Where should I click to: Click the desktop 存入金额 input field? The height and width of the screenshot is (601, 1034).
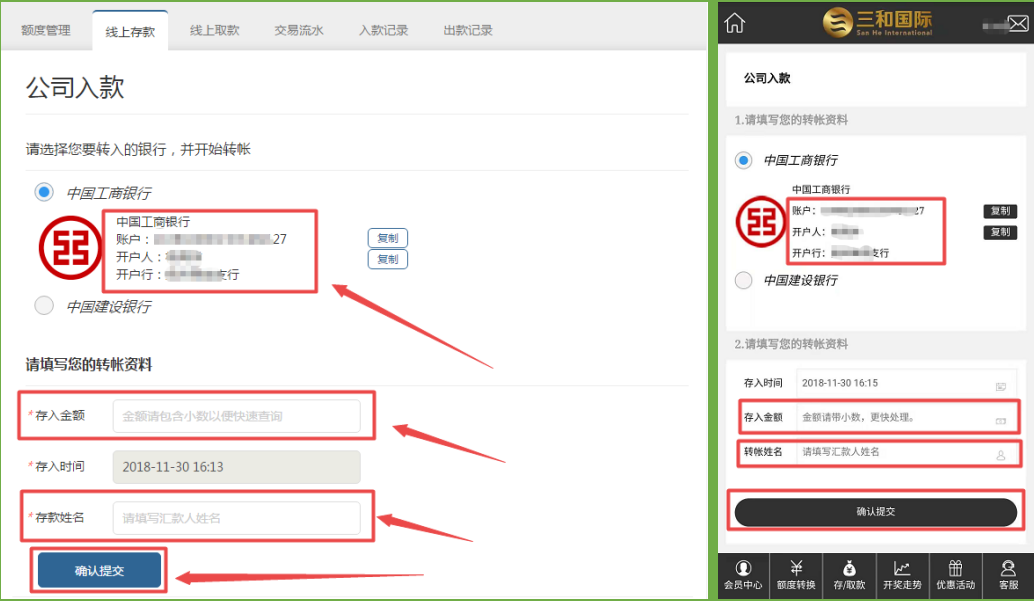tap(236, 416)
